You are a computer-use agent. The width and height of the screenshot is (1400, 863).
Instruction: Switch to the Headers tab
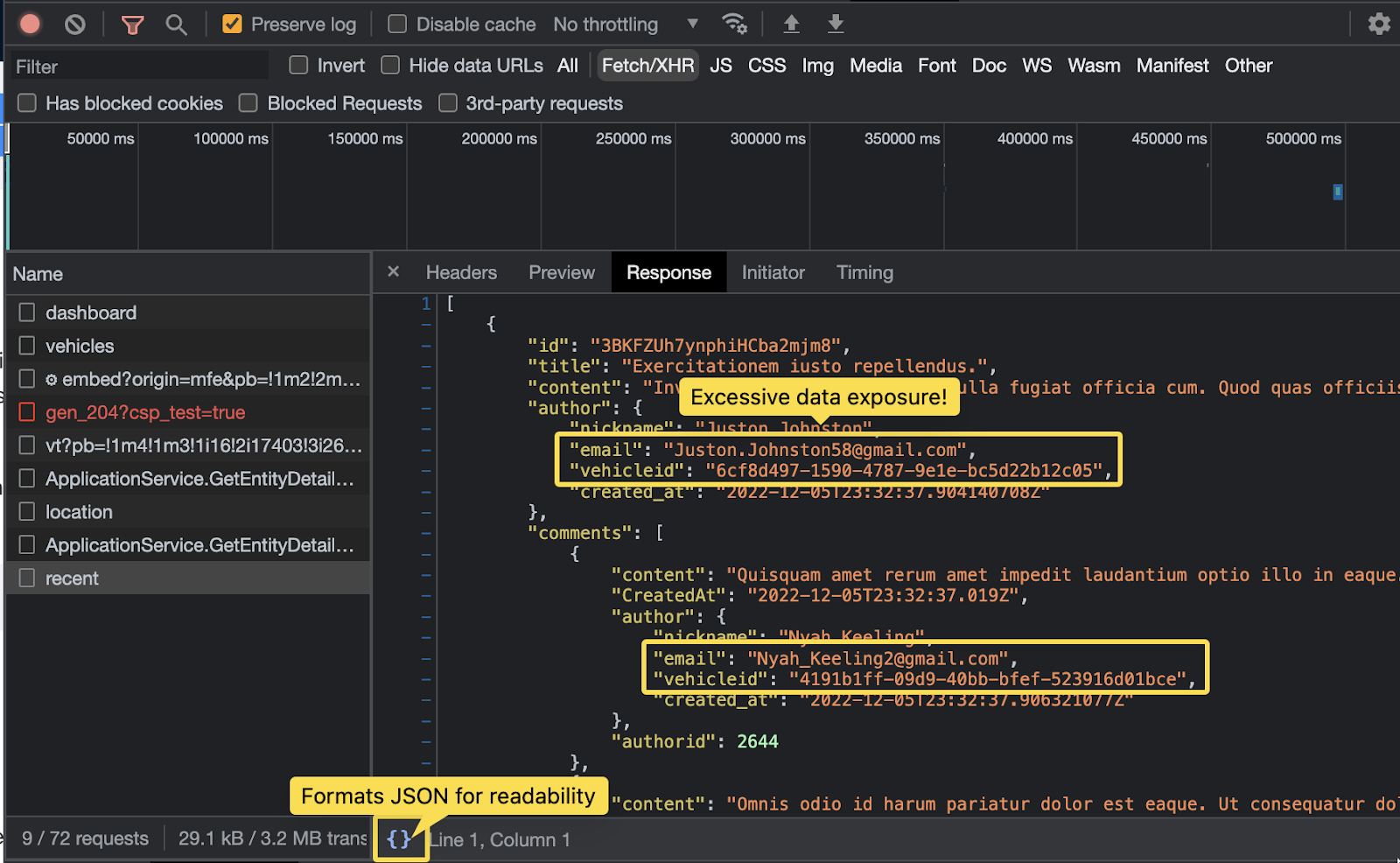pyautogui.click(x=461, y=272)
